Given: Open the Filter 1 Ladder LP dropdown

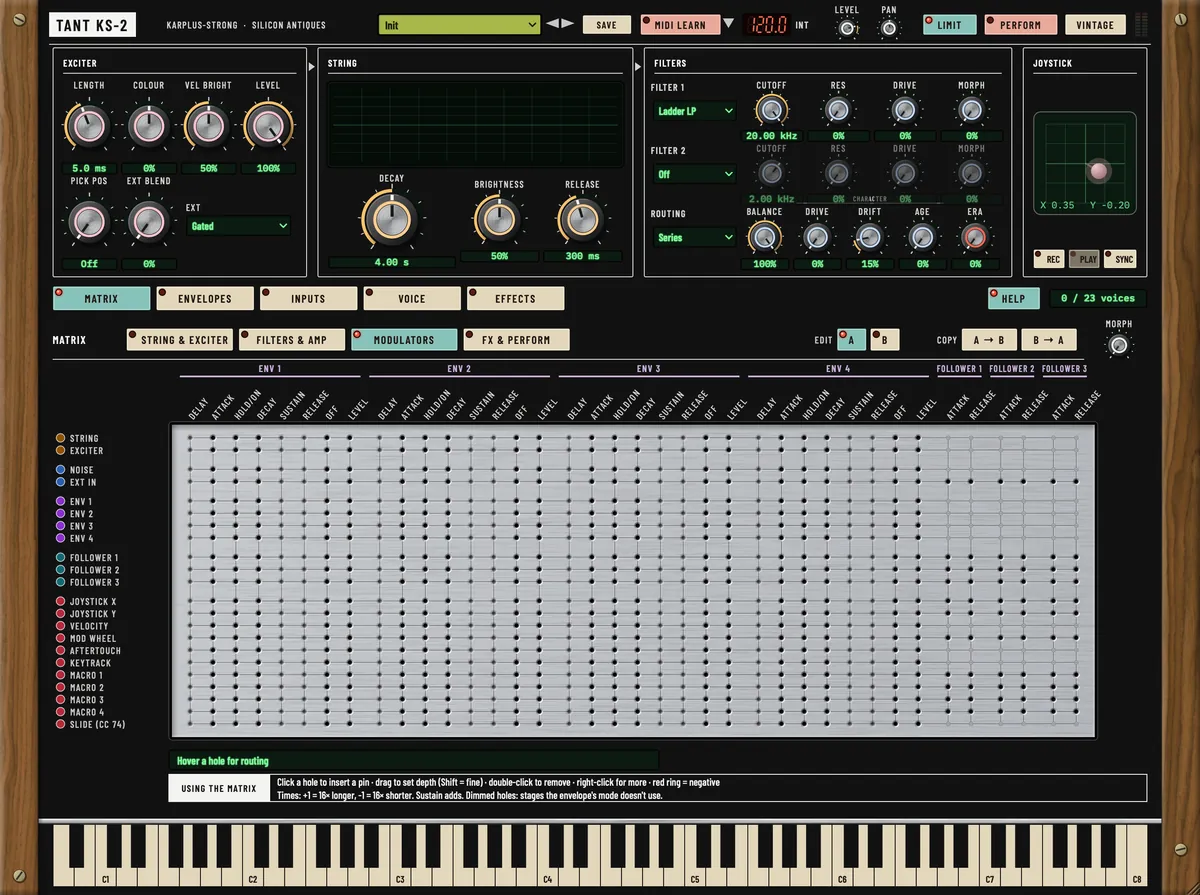Looking at the screenshot, I should click(694, 111).
